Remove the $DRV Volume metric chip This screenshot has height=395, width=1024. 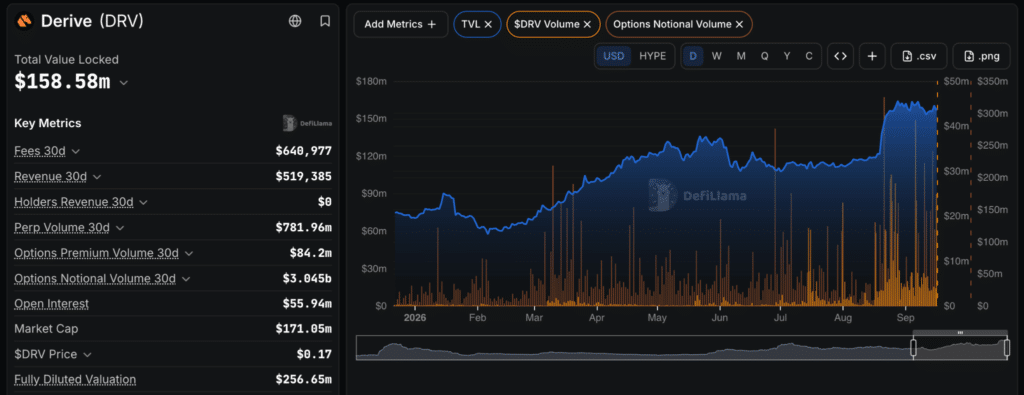(587, 24)
